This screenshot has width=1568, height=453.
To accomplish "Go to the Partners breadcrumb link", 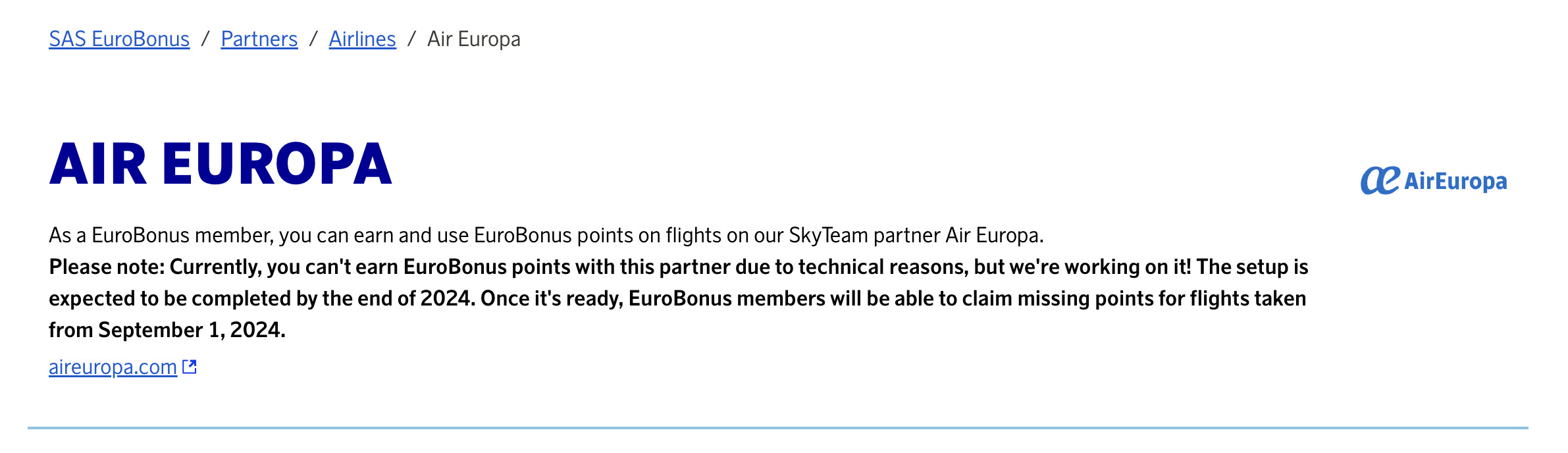I will [259, 40].
